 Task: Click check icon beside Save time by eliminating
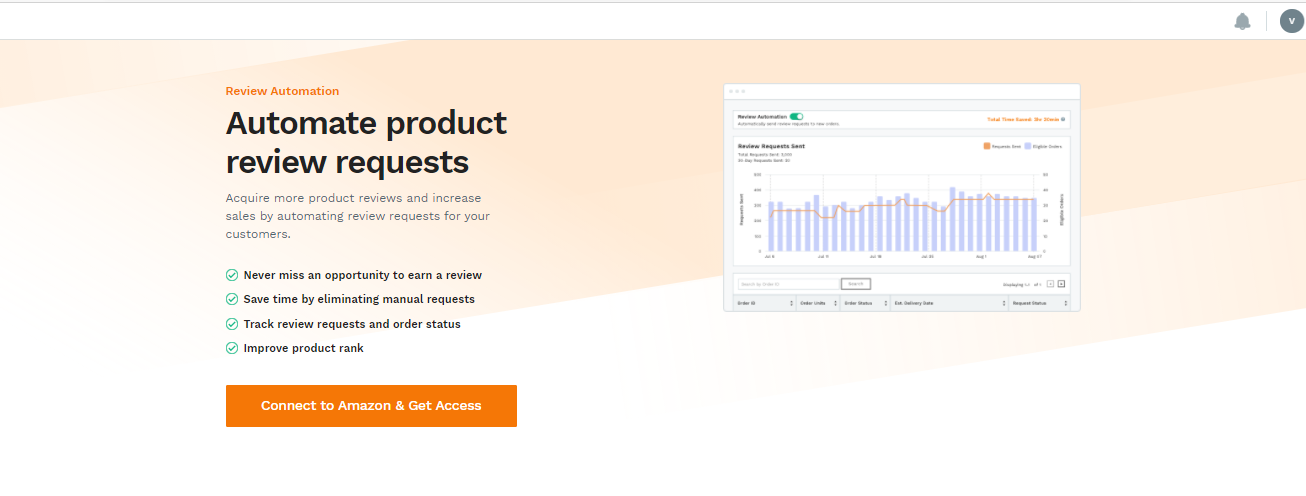point(232,299)
